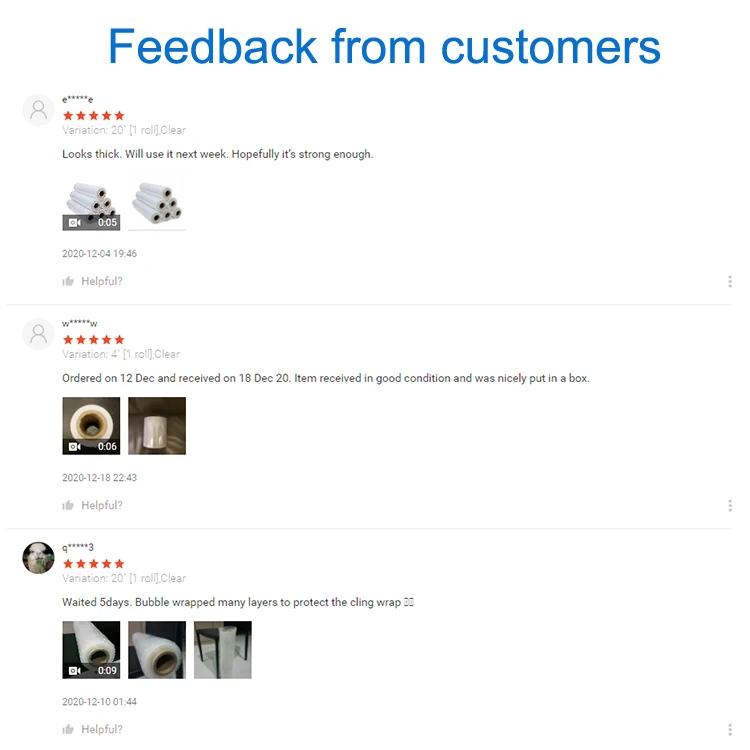Click the q*****3 reviewer profile photo
This screenshot has width=750, height=750.
pyautogui.click(x=38, y=558)
